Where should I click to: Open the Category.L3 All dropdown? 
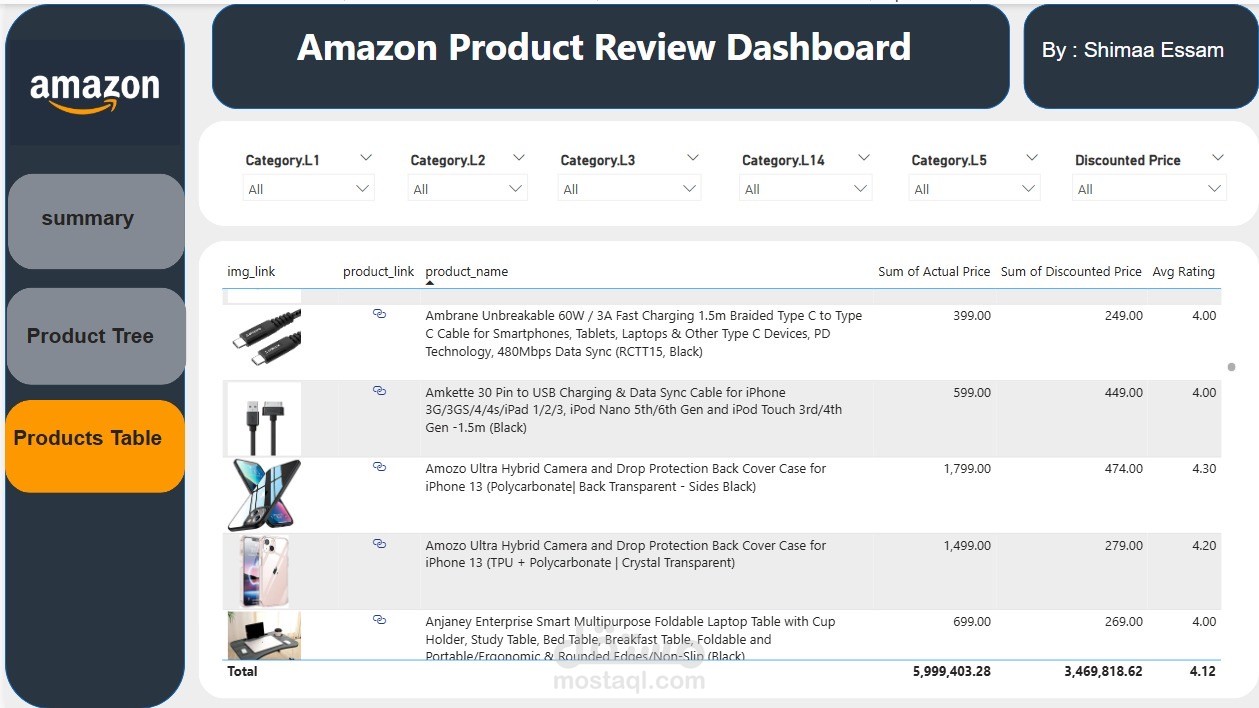click(x=629, y=189)
